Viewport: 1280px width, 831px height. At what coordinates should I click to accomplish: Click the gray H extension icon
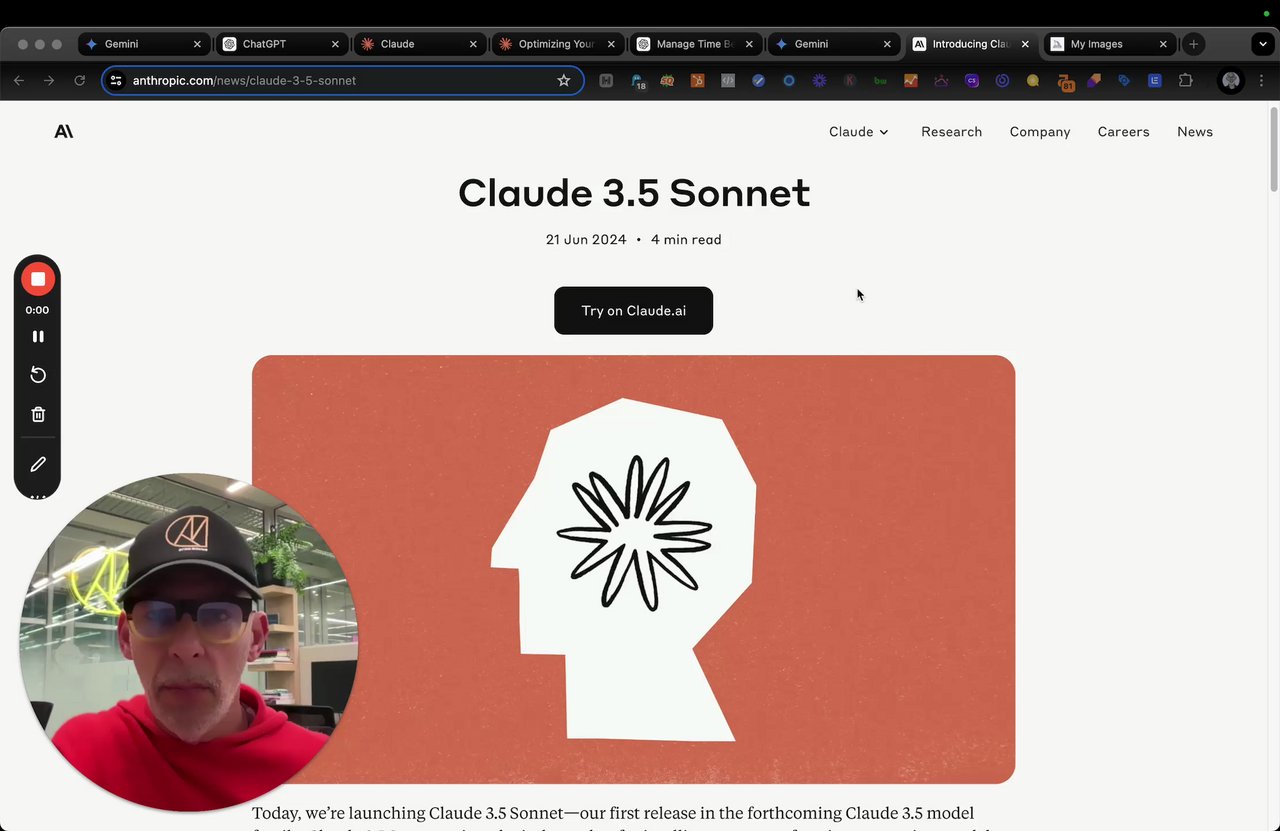[x=606, y=80]
